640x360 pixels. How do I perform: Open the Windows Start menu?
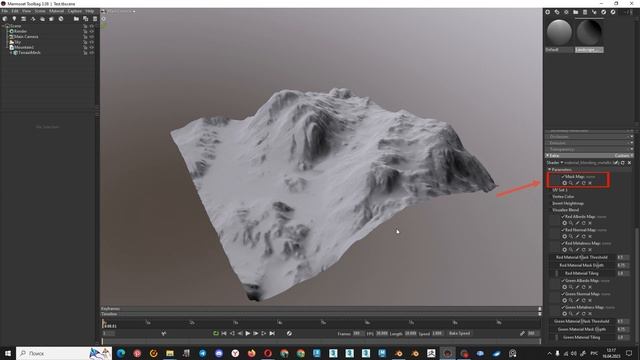coord(7,353)
